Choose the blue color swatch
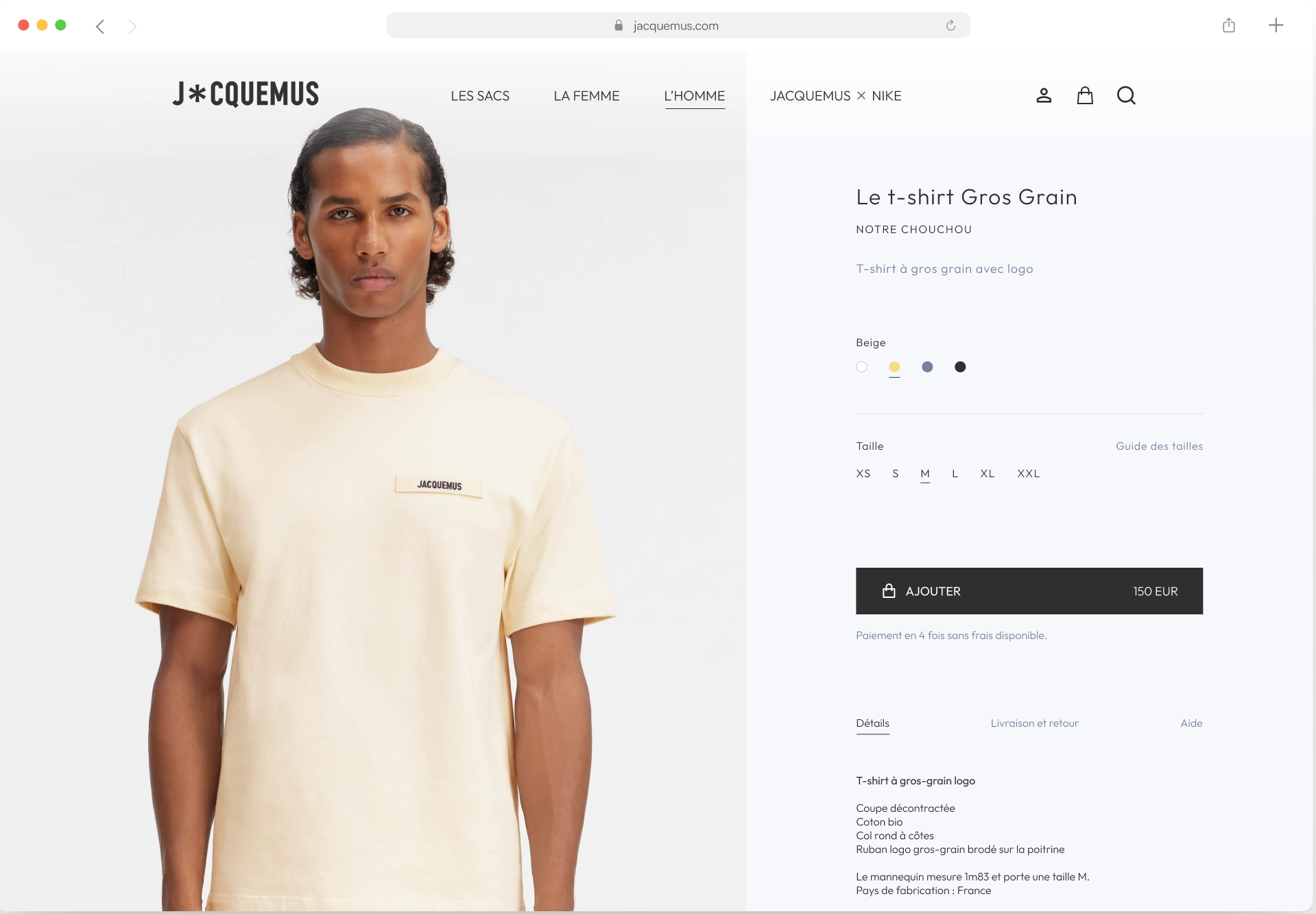1316x914 pixels. tap(927, 367)
